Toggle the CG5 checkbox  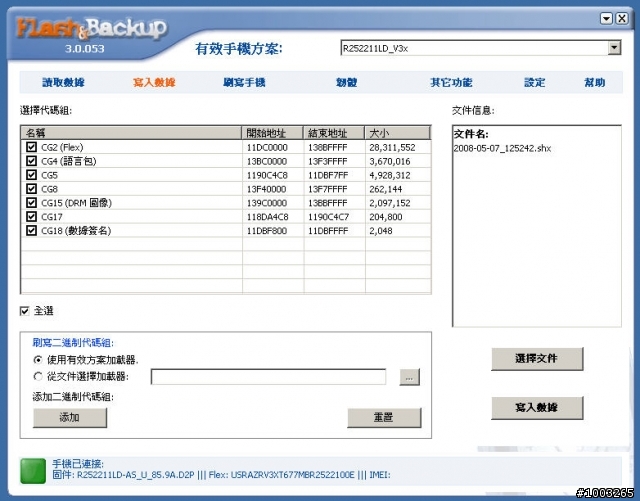click(31, 175)
